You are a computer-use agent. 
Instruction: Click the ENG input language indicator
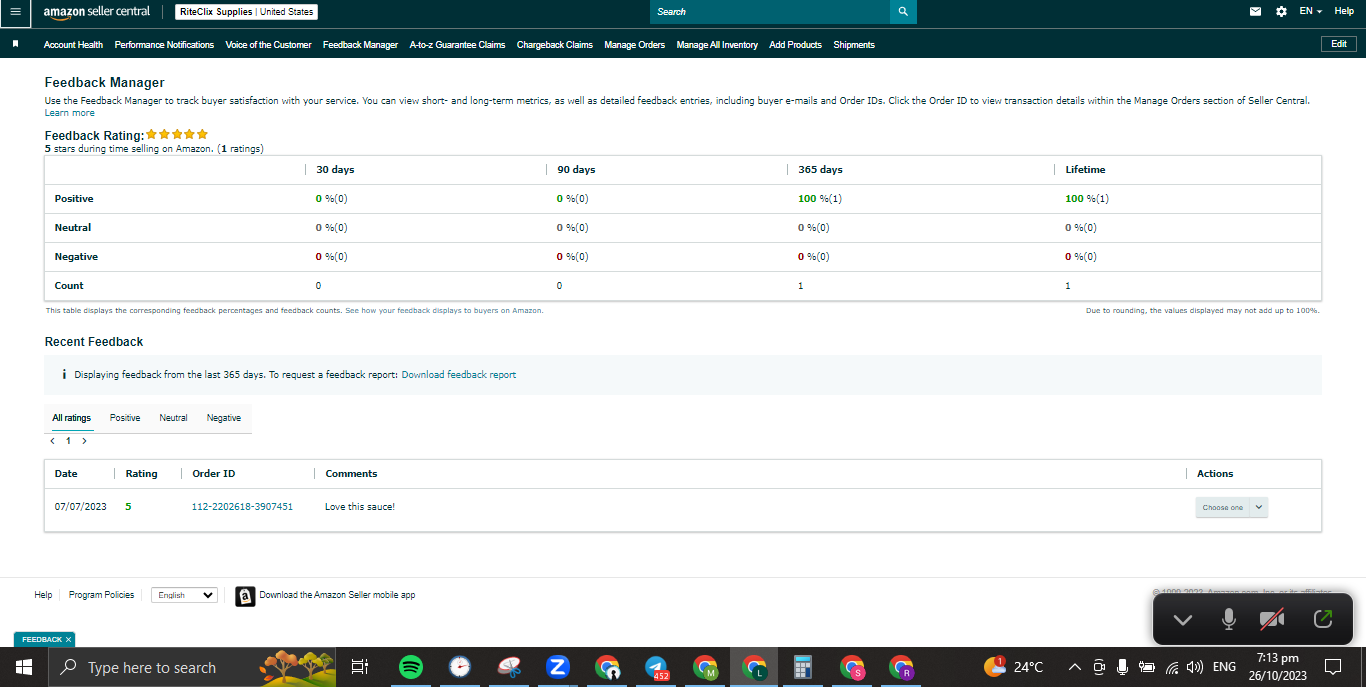(1224, 667)
